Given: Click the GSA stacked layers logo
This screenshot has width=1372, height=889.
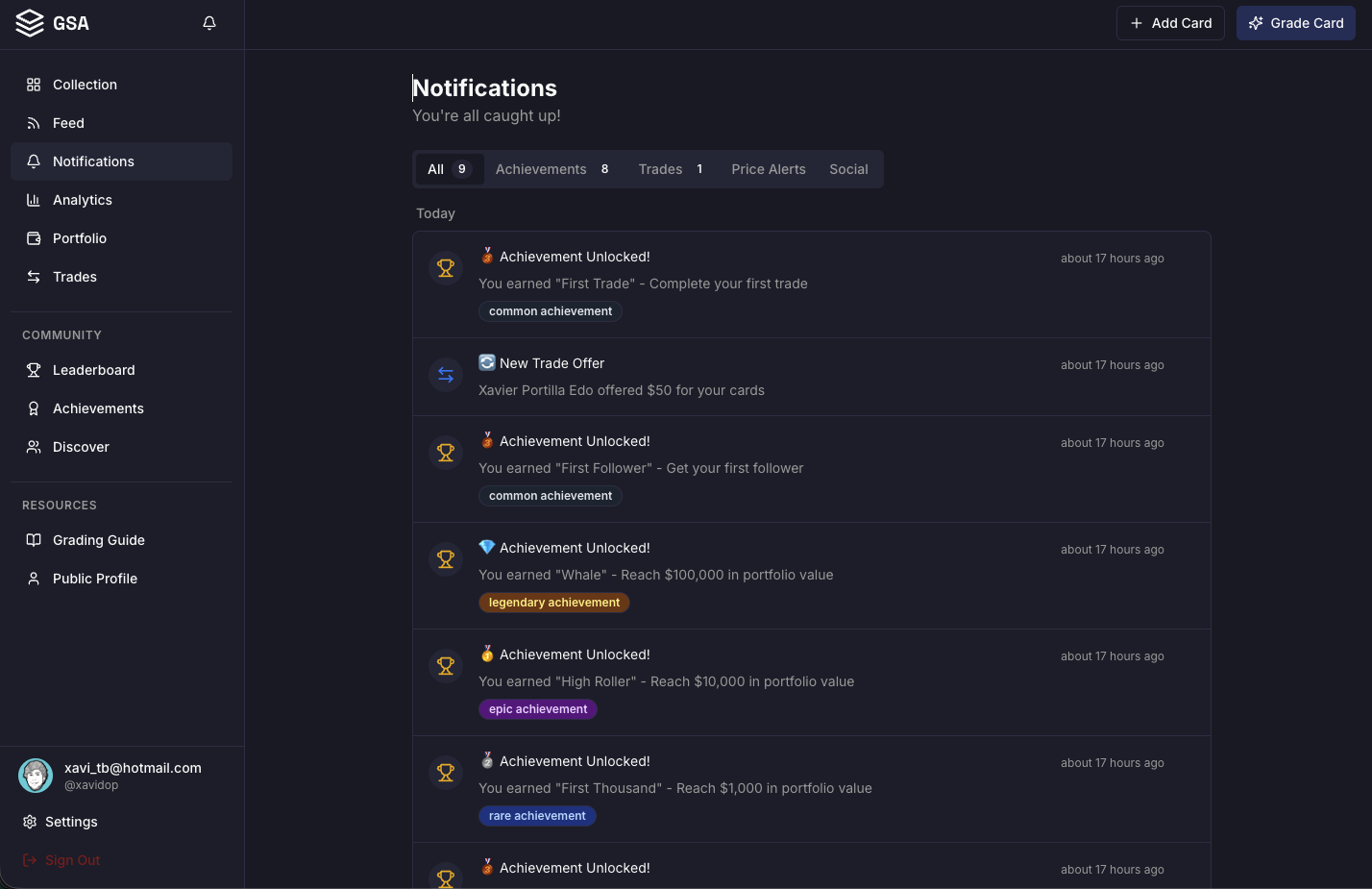Looking at the screenshot, I should click(x=30, y=23).
